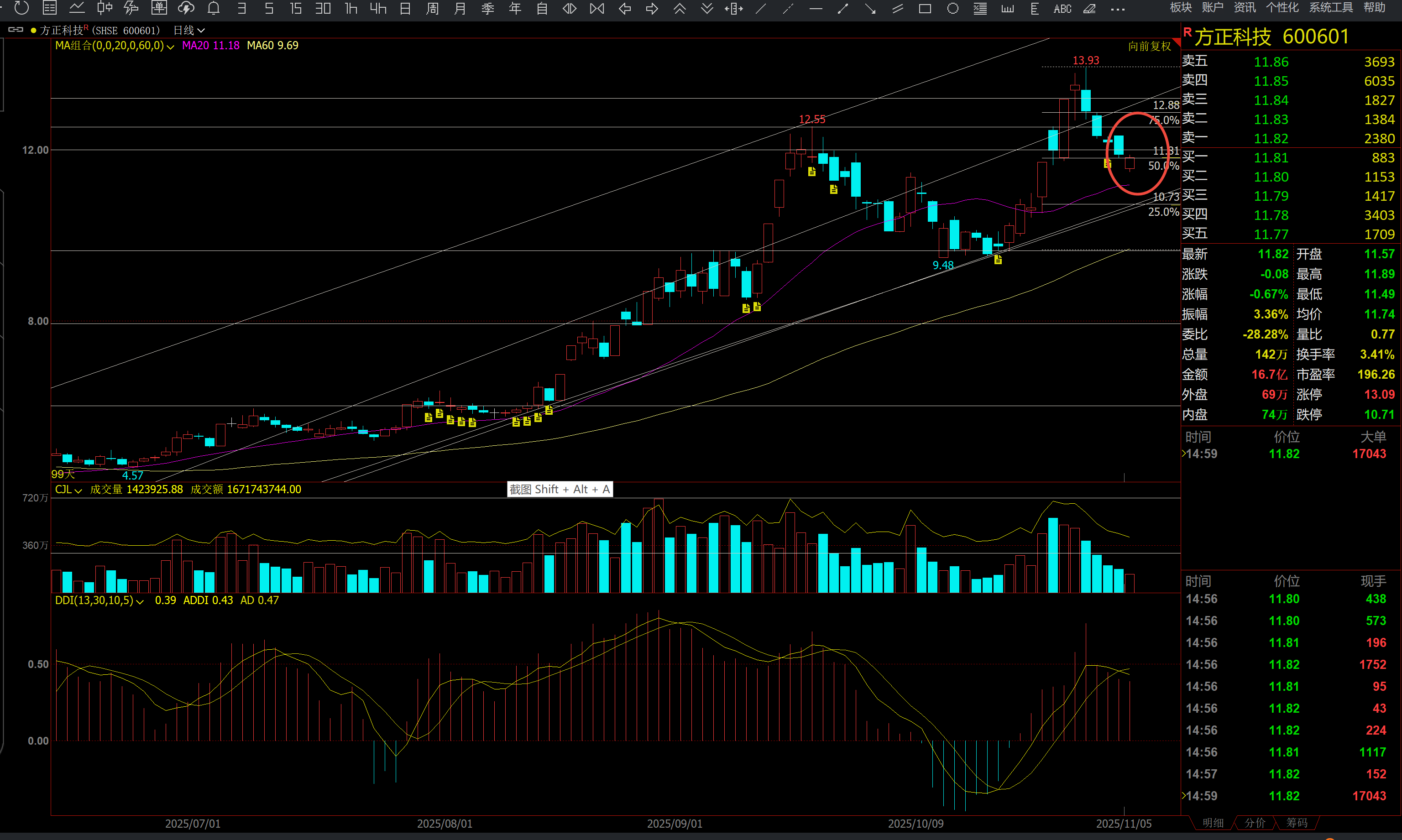Switch to the 15 minute period
The height and width of the screenshot is (840, 1402).
click(x=295, y=9)
